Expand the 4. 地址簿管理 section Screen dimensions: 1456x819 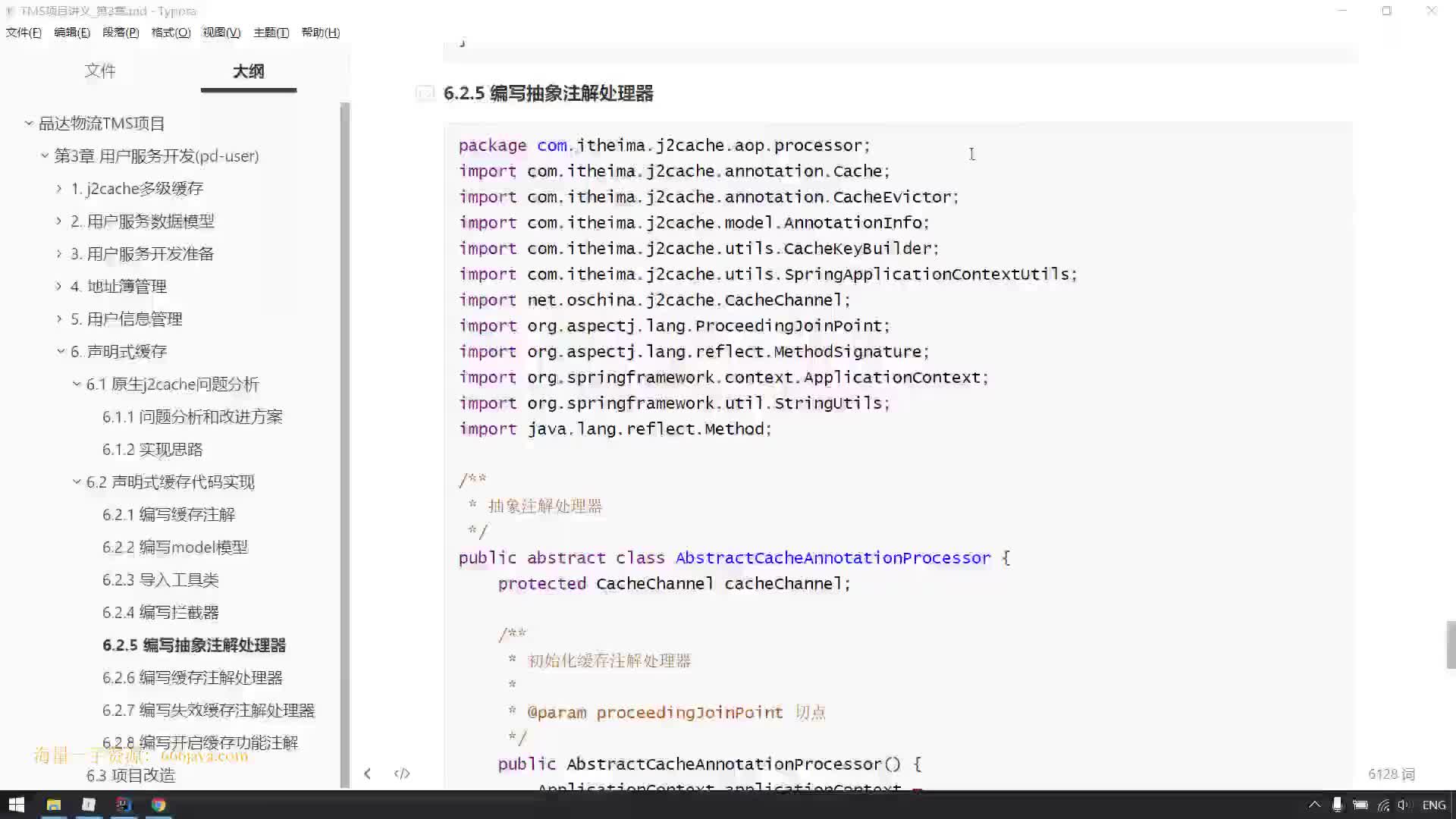pos(59,286)
